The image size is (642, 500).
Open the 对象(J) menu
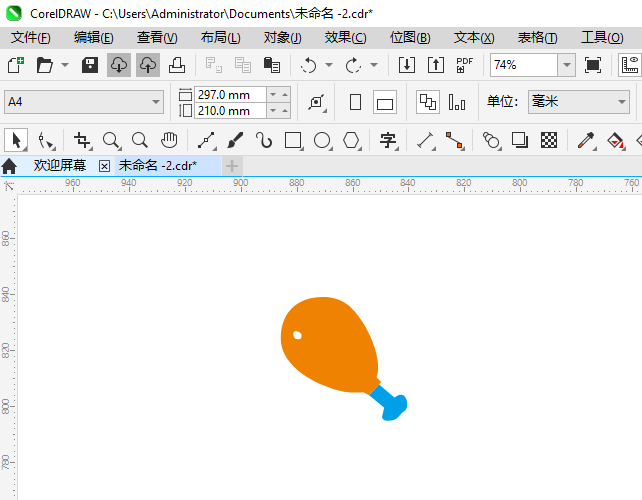[283, 38]
